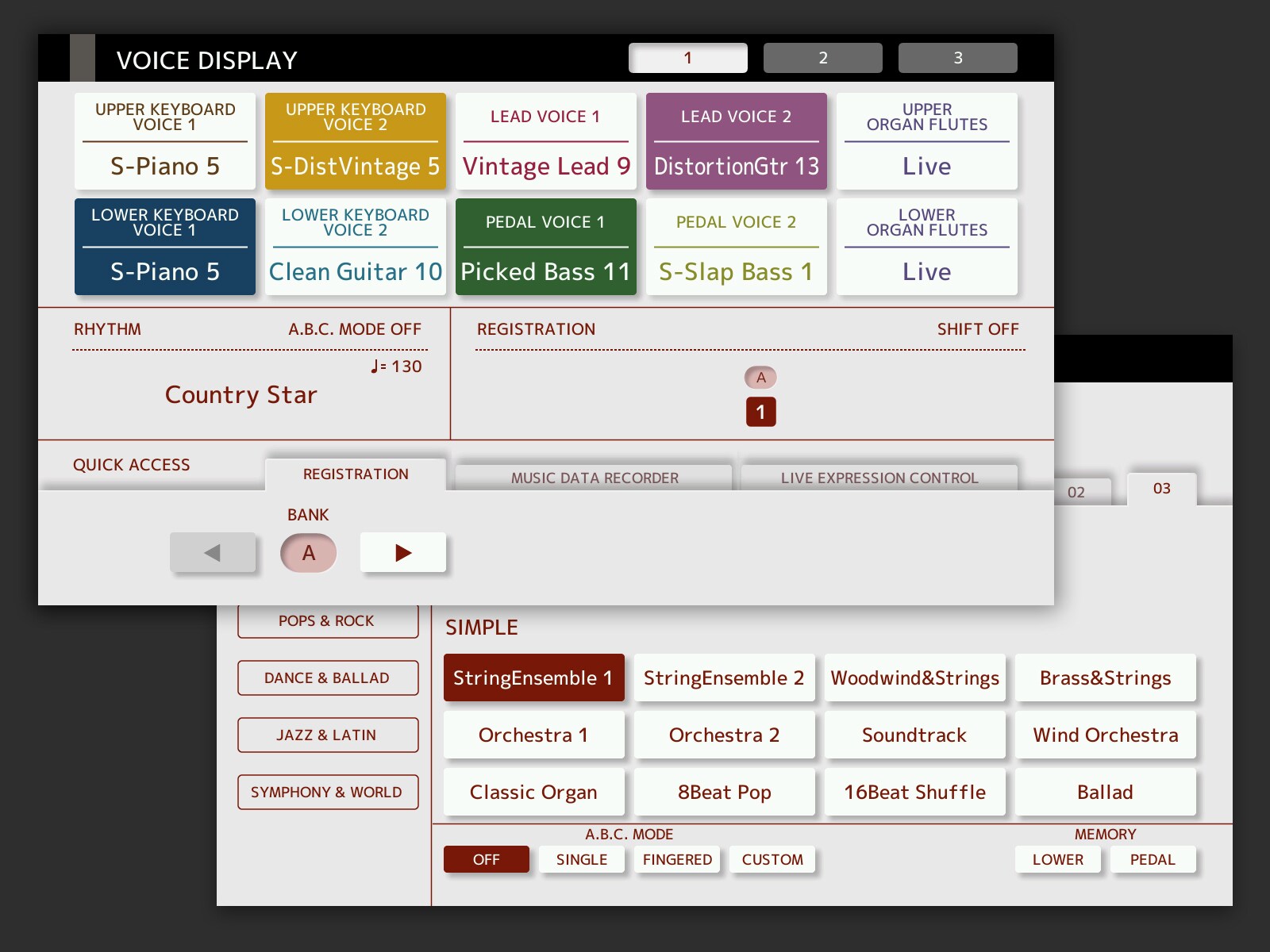
Task: Expand the Symphony & World rhythm category
Action: tap(328, 792)
